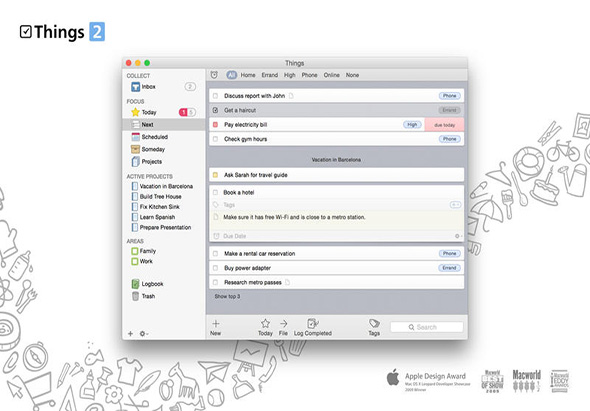Click the alarm clock filter icon
The width and height of the screenshot is (590, 411).
214,75
